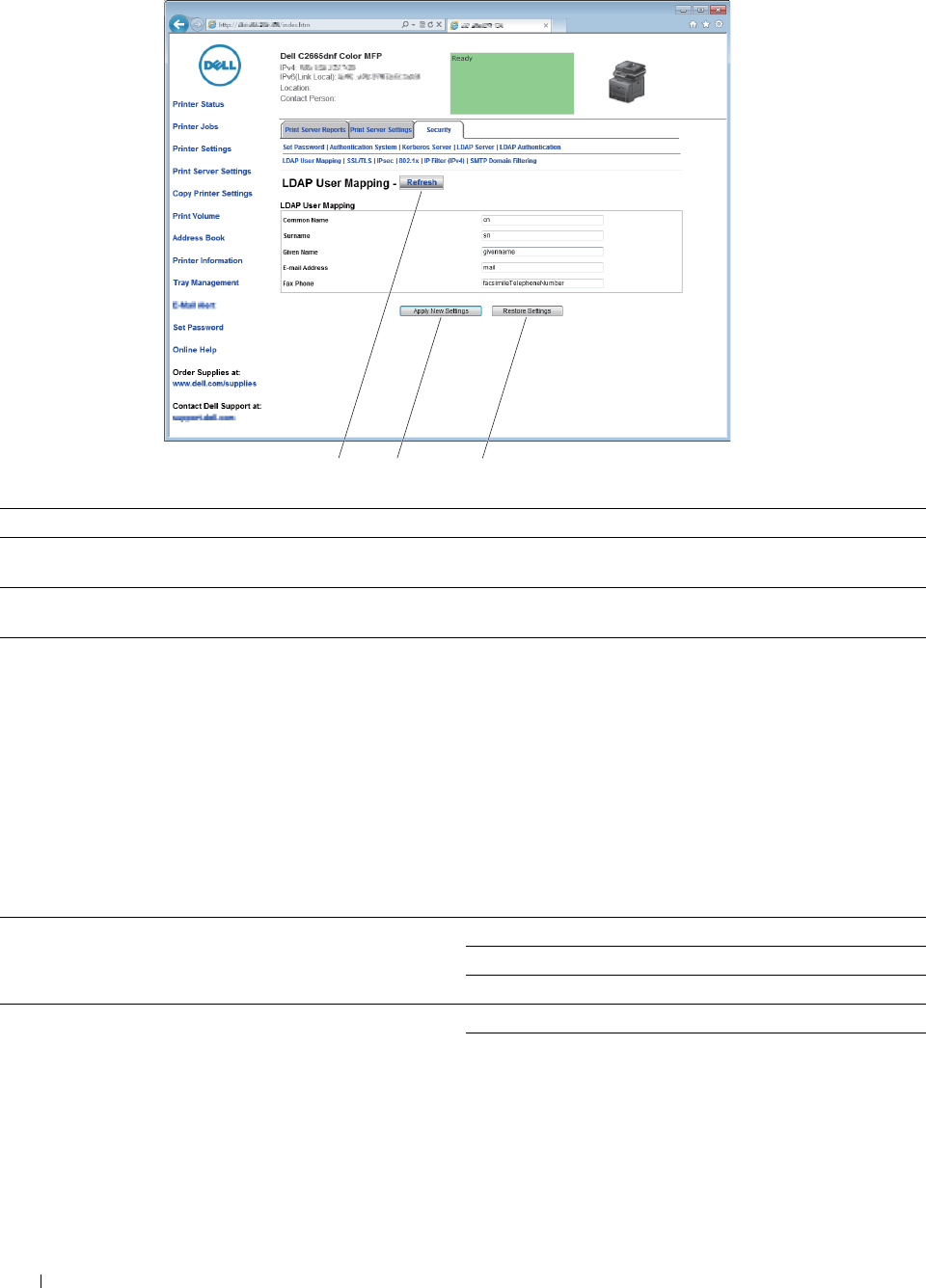926x1288 pixels.
Task: Open Address Book in sidebar
Action: click(x=199, y=238)
